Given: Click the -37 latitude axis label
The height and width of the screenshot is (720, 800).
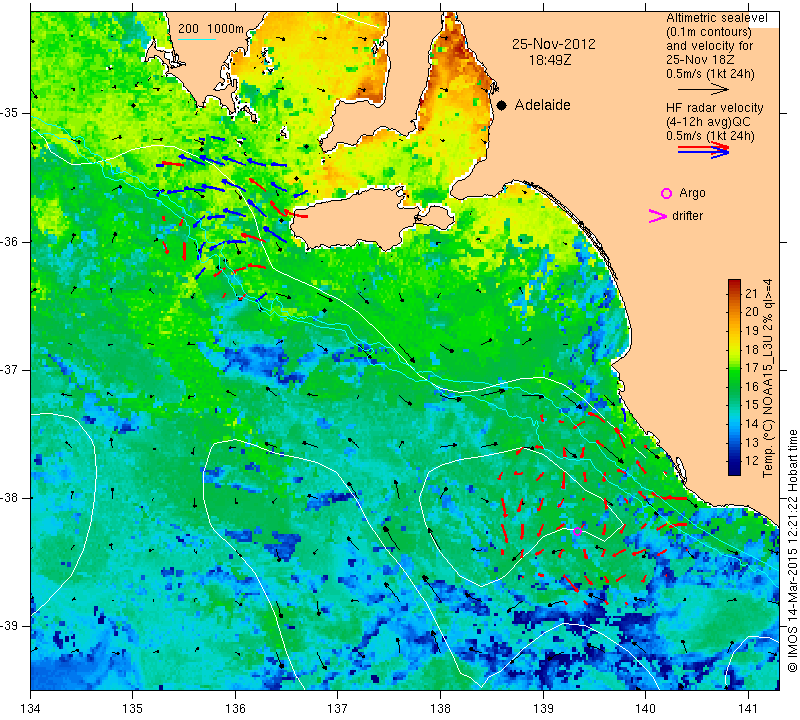Looking at the screenshot, I should [x=10, y=369].
